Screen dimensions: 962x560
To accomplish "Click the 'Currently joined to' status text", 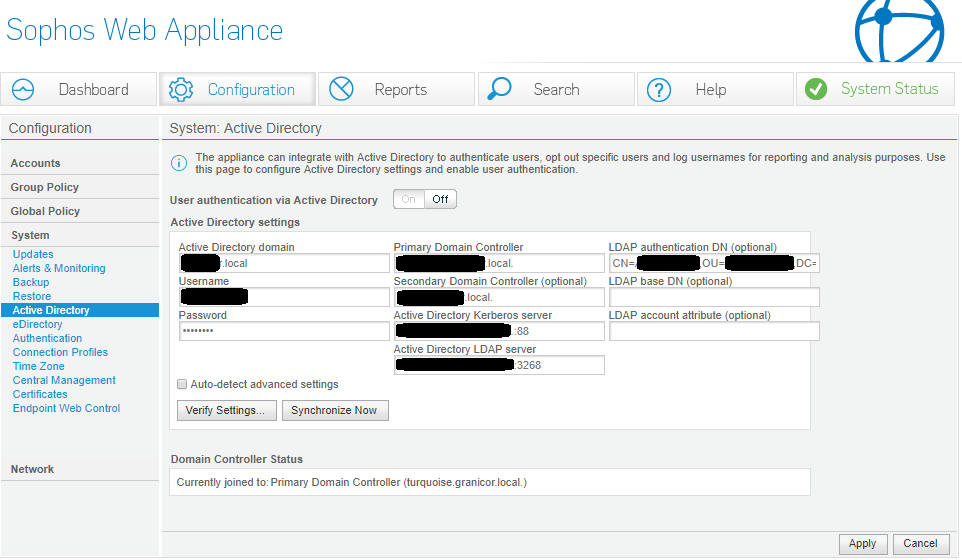I will pos(352,483).
